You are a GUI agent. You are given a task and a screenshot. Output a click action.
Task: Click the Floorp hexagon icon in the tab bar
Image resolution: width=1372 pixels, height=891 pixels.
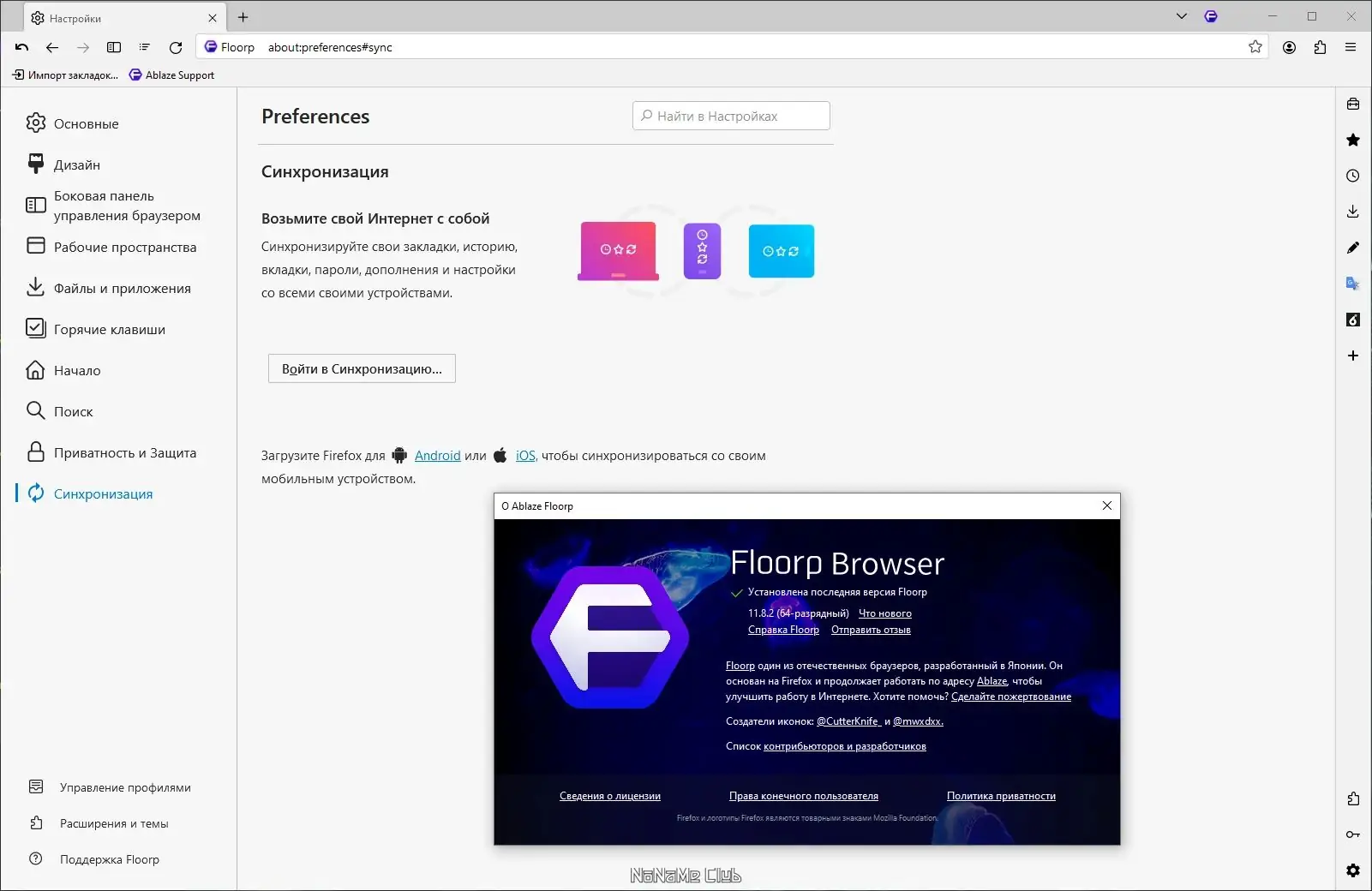[1211, 16]
